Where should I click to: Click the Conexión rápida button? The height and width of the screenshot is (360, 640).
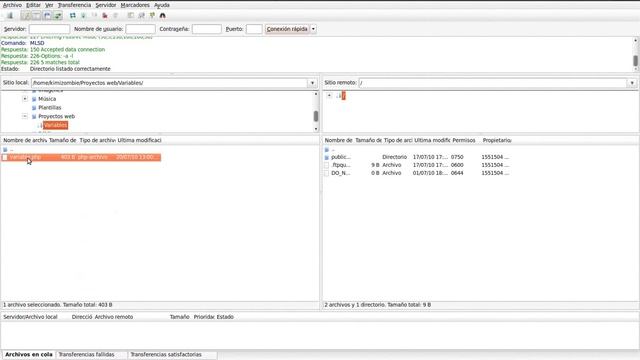pos(287,29)
